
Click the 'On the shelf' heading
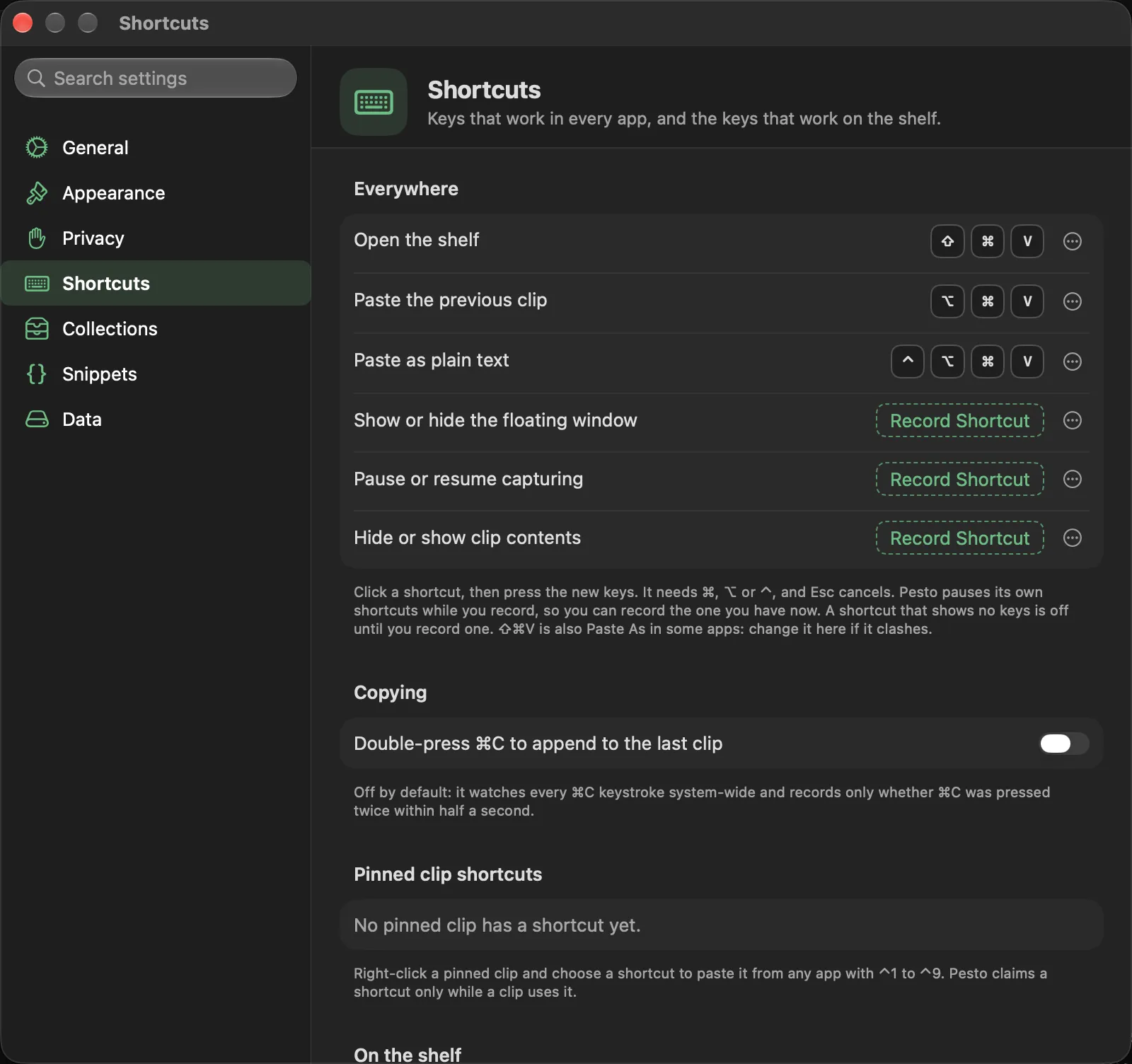click(408, 1054)
